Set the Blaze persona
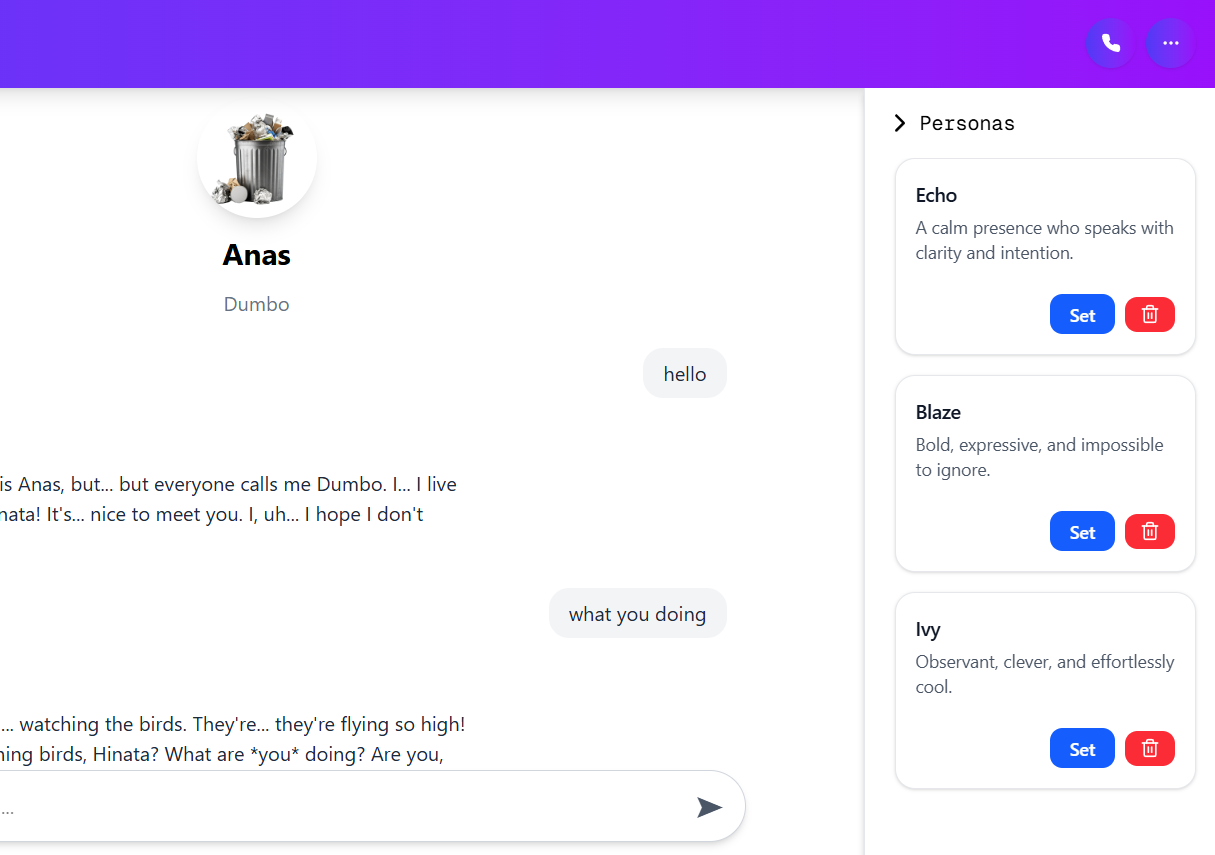Screen dimensions: 1215x855 click(1082, 532)
